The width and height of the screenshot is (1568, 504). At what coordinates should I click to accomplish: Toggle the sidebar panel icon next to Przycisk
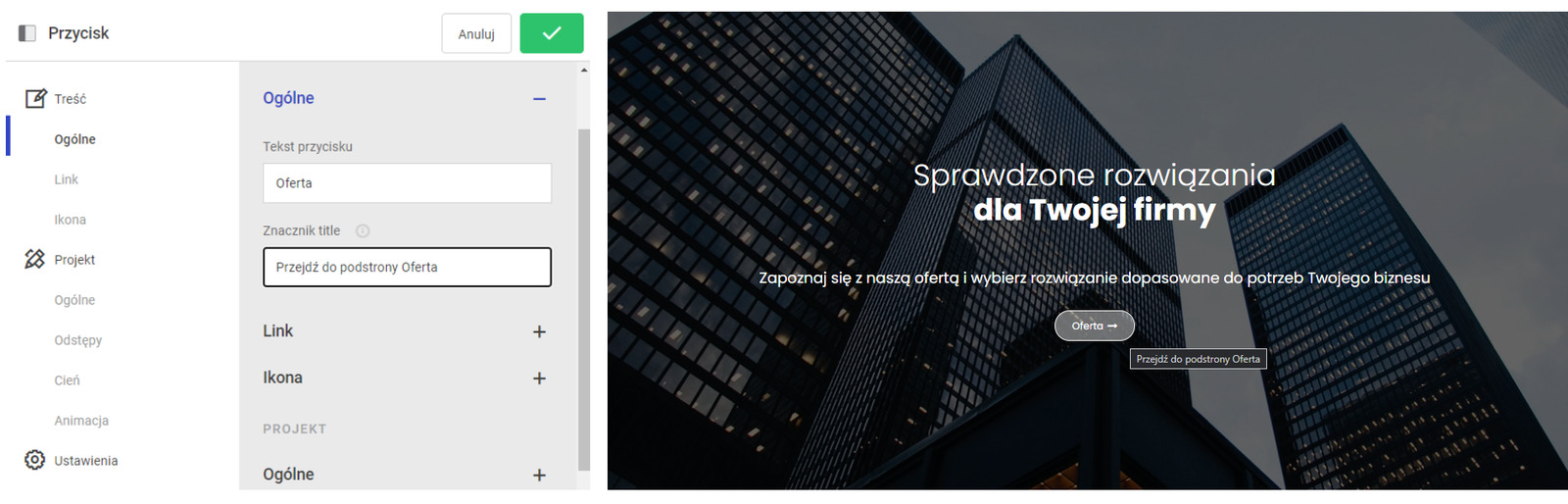pos(27,33)
